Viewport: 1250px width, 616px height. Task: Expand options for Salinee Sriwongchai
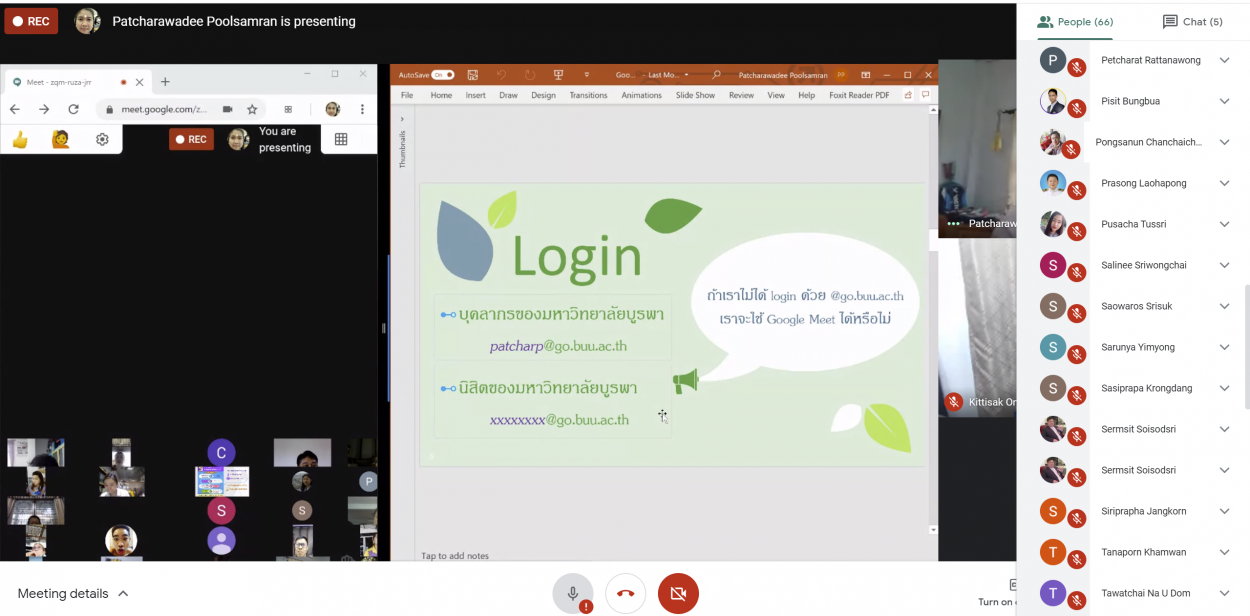(1224, 265)
